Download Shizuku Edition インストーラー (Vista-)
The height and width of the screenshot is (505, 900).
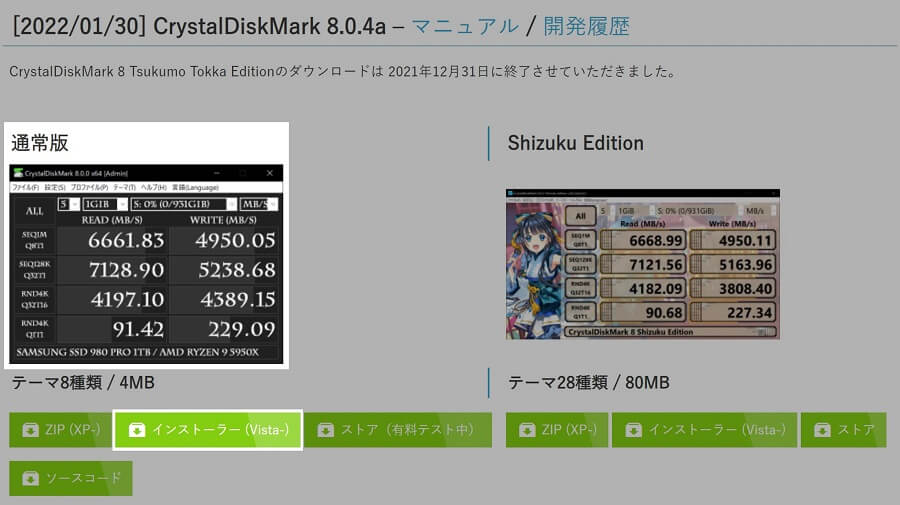[x=704, y=430]
